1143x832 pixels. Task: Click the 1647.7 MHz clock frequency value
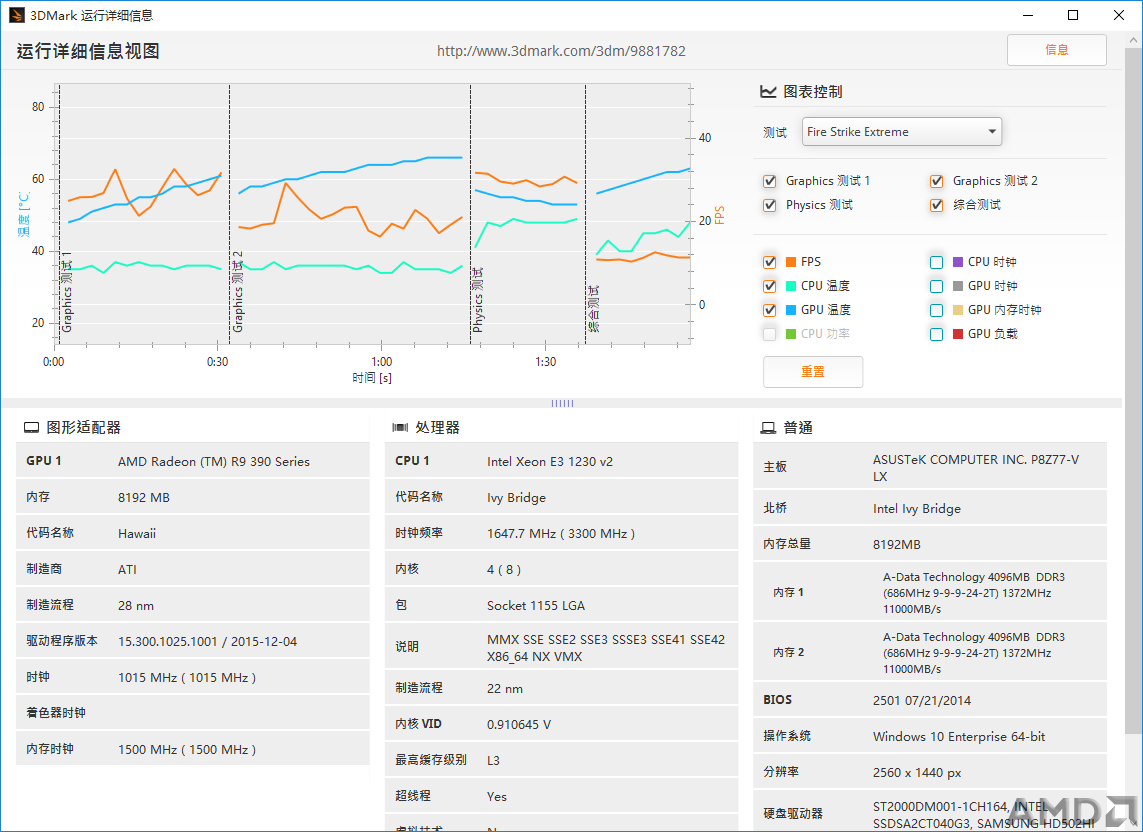click(x=561, y=534)
